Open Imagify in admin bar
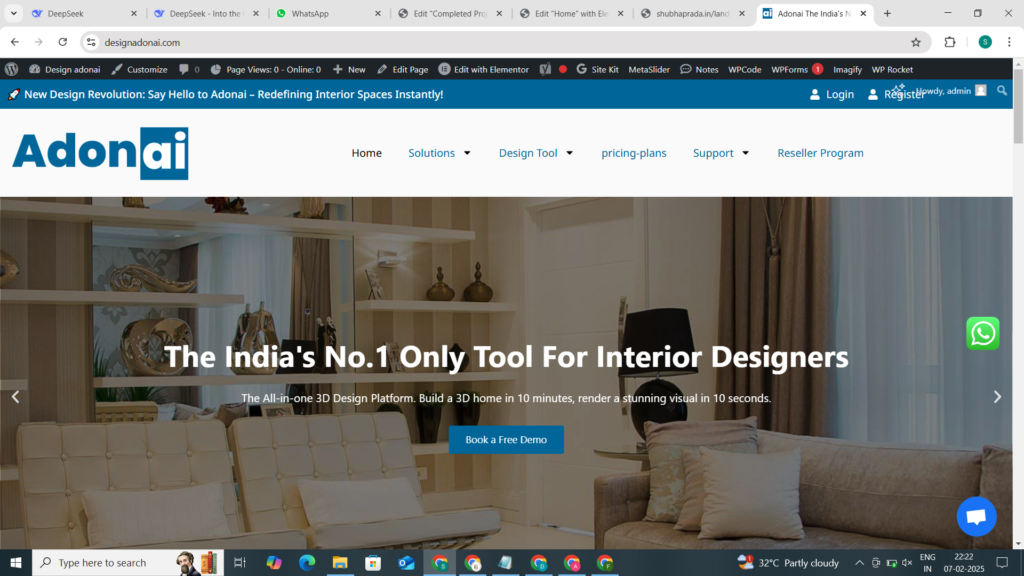 [847, 69]
